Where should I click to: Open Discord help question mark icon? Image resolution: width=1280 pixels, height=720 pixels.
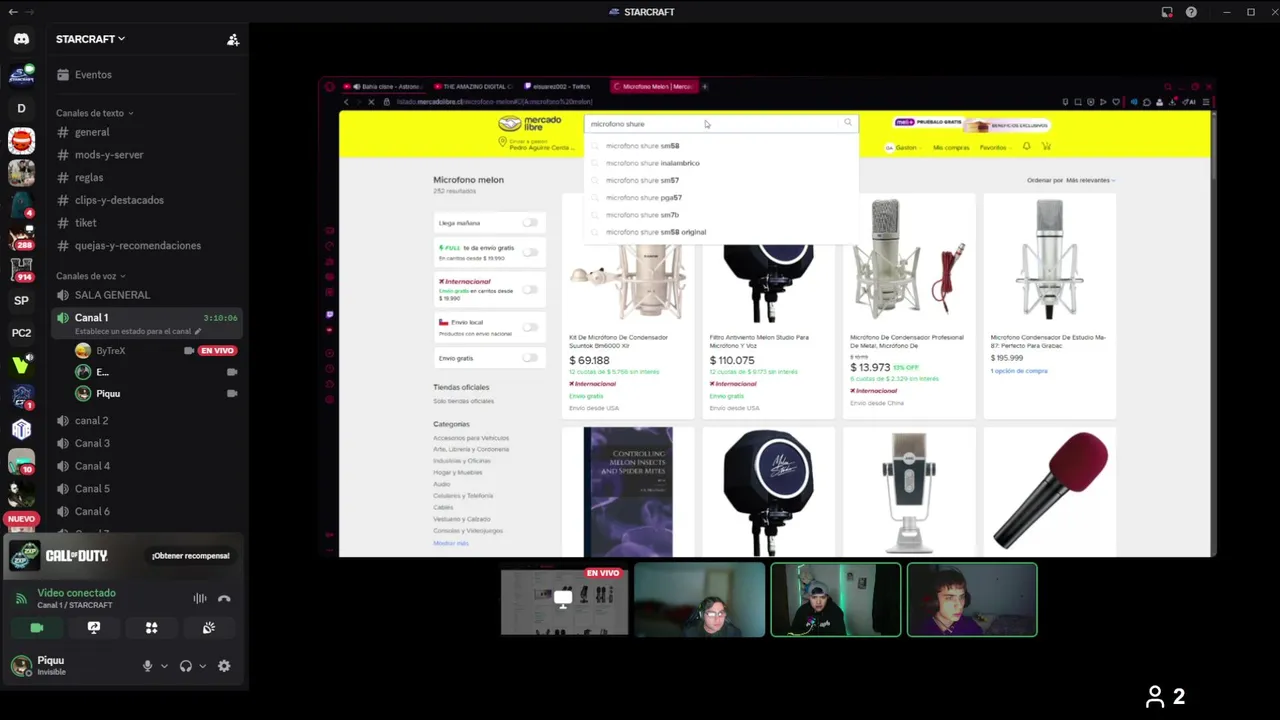pos(1191,12)
